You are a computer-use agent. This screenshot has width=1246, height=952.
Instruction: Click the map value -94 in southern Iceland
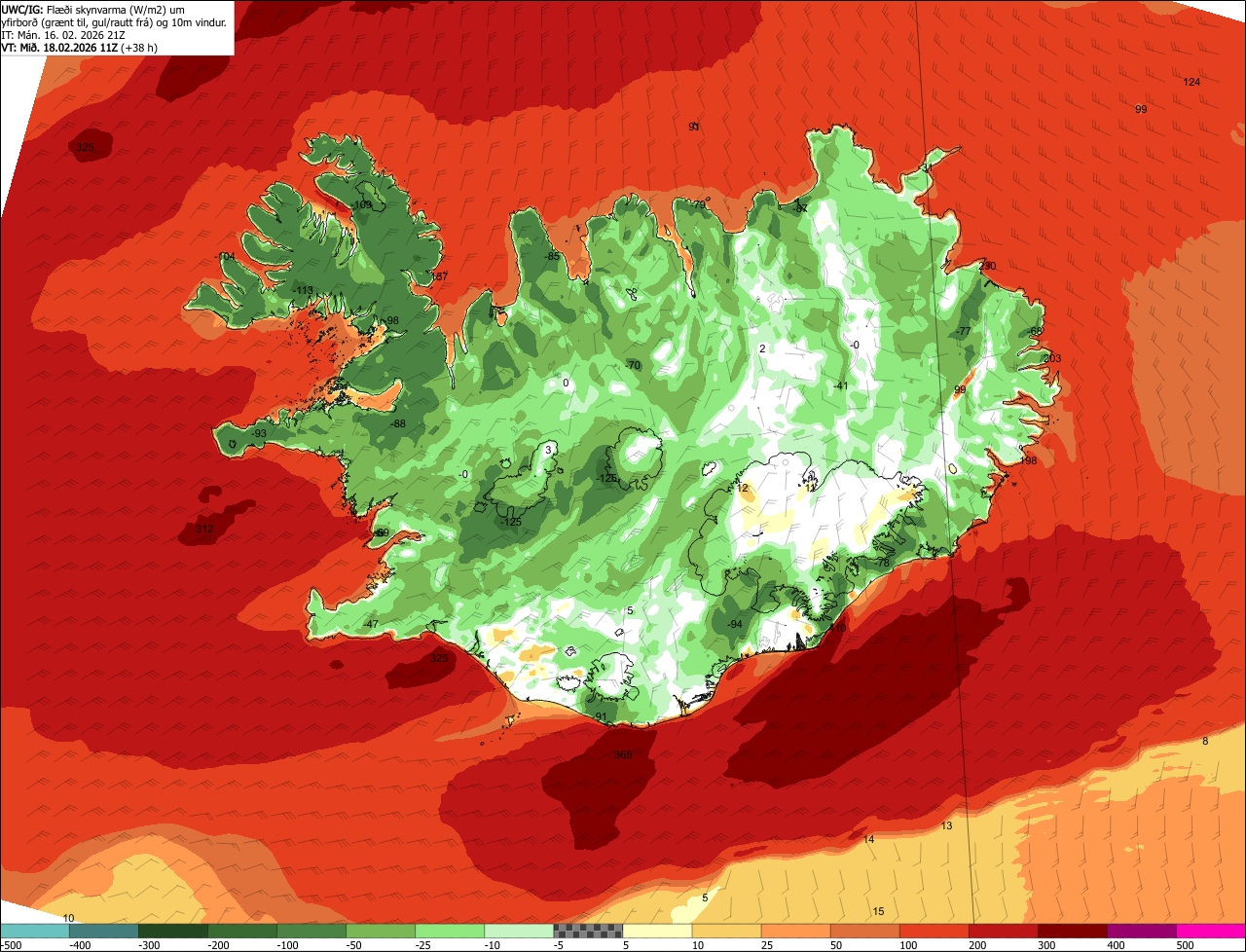(734, 624)
